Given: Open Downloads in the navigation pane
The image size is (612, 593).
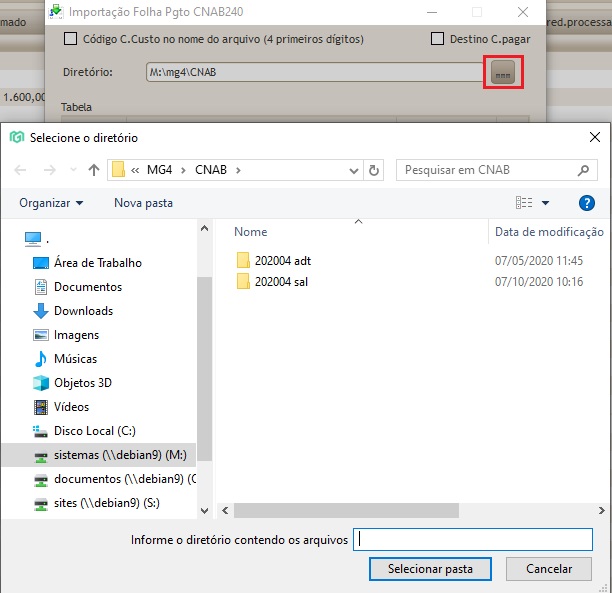Looking at the screenshot, I should pyautogui.click(x=83, y=311).
